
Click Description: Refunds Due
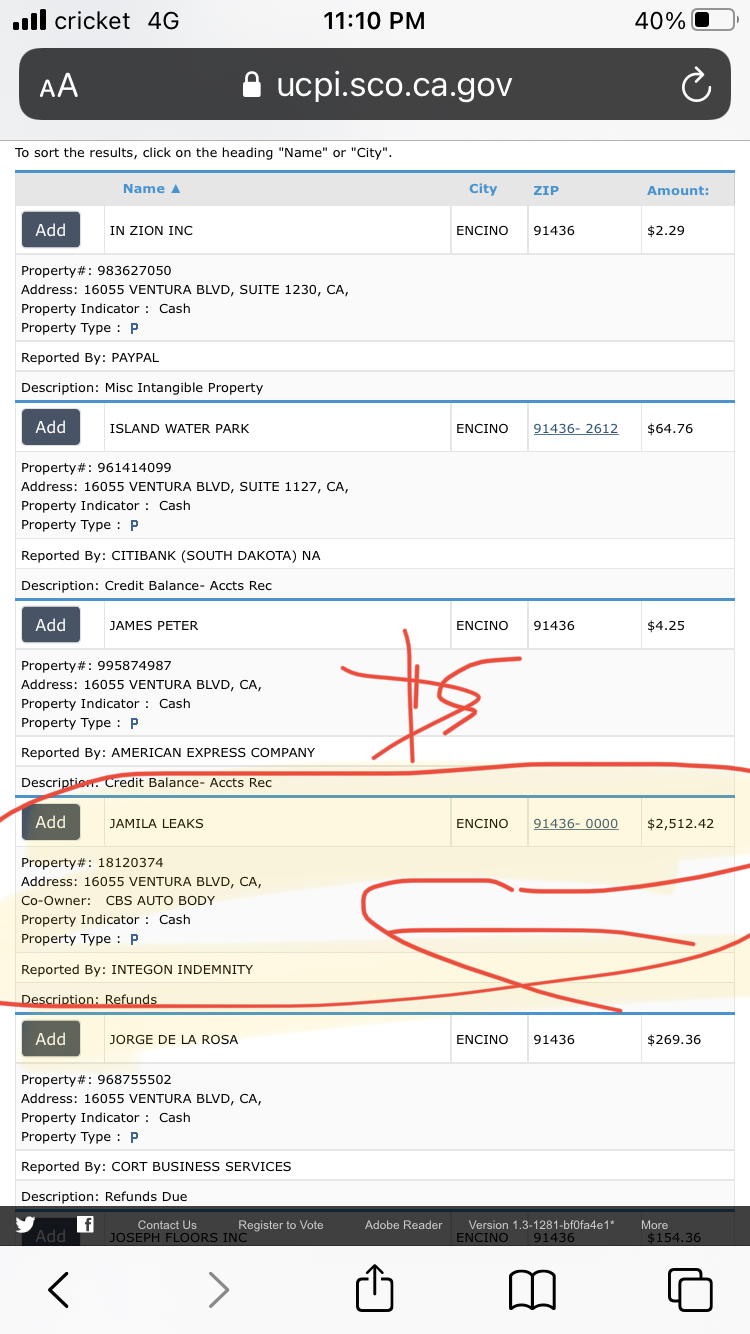click(x=104, y=1196)
